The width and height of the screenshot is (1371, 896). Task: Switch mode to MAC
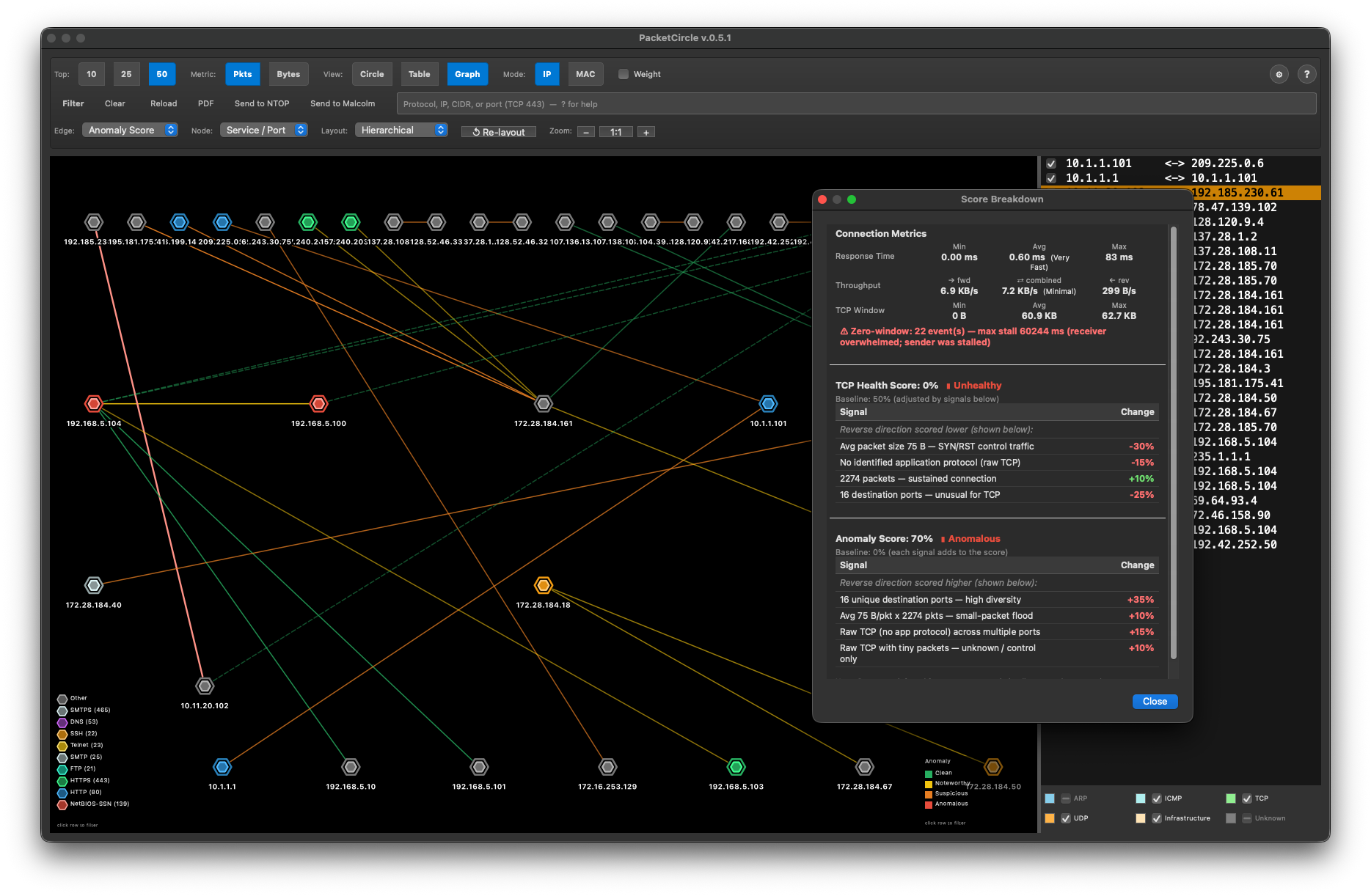(x=585, y=74)
